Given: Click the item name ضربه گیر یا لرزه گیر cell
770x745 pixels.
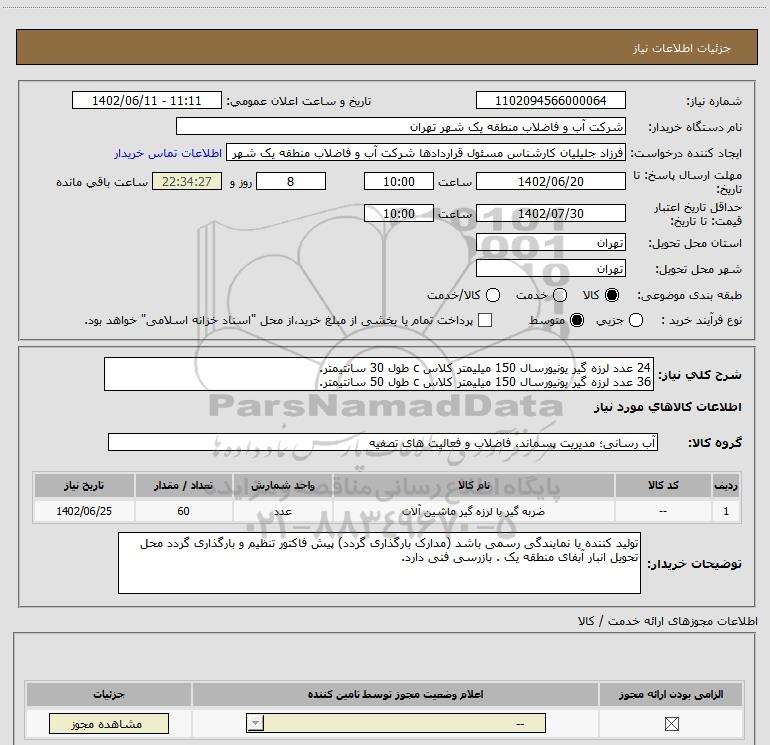Looking at the screenshot, I should point(473,511).
